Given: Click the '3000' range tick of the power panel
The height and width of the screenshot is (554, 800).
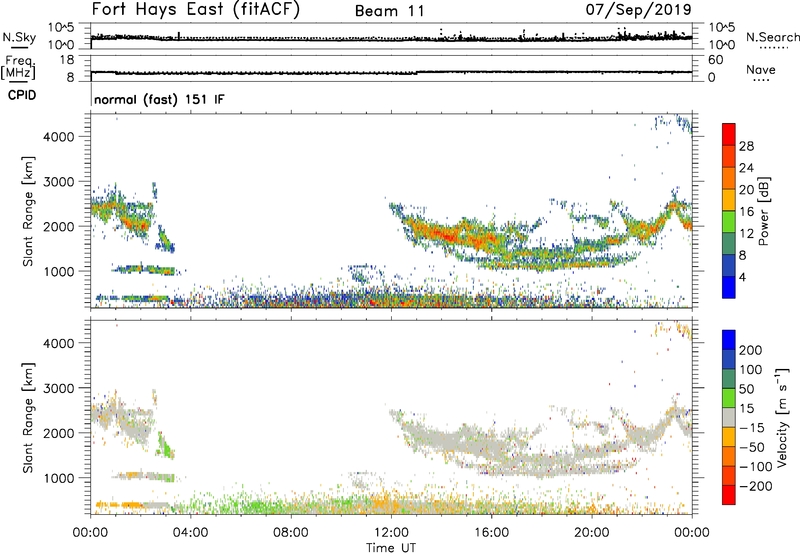Looking at the screenshot, I should (x=59, y=182).
